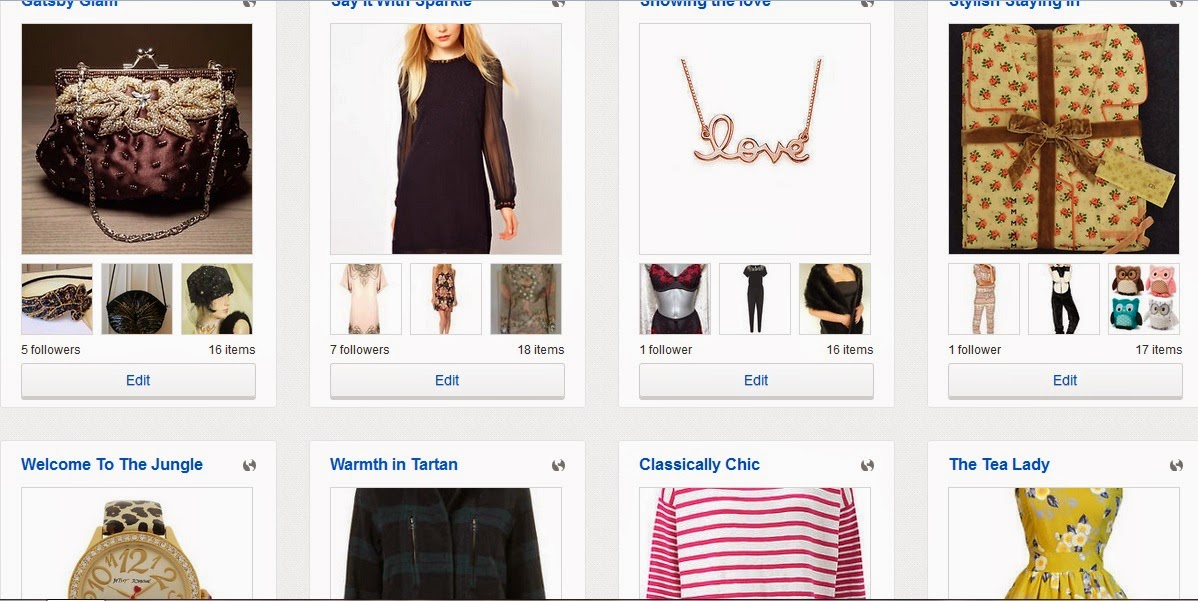This screenshot has width=1198, height=601.
Task: Select the yellow floral dress image
Action: tap(1064, 544)
